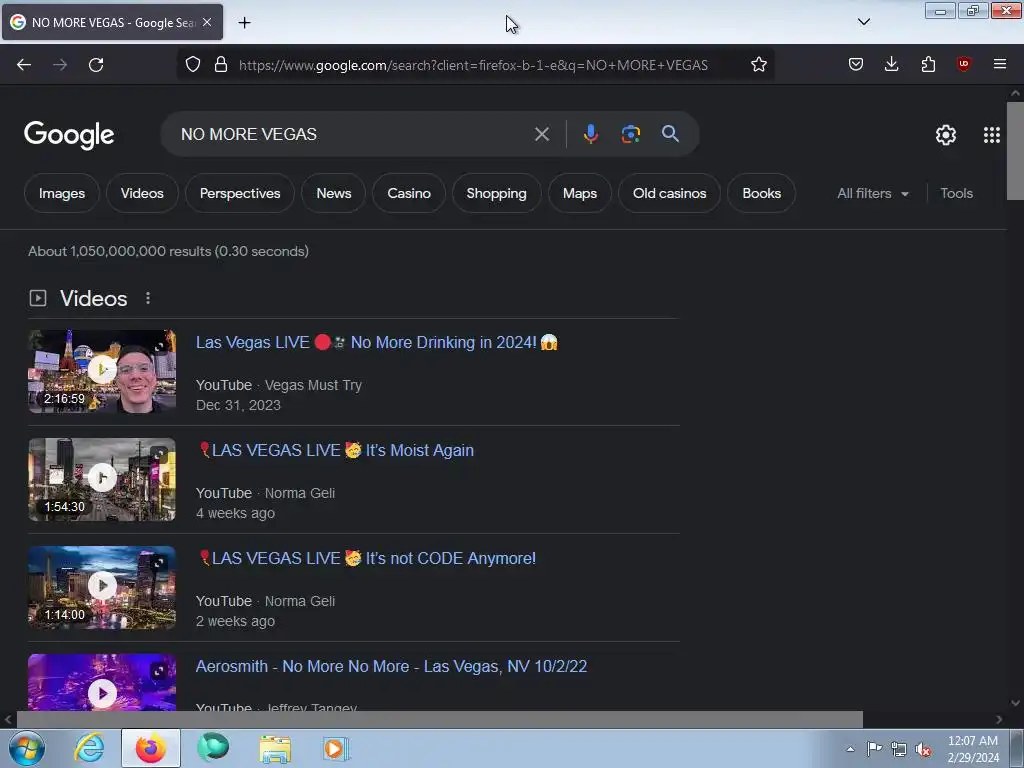Click the uBlock Origin extension icon

[x=963, y=64]
